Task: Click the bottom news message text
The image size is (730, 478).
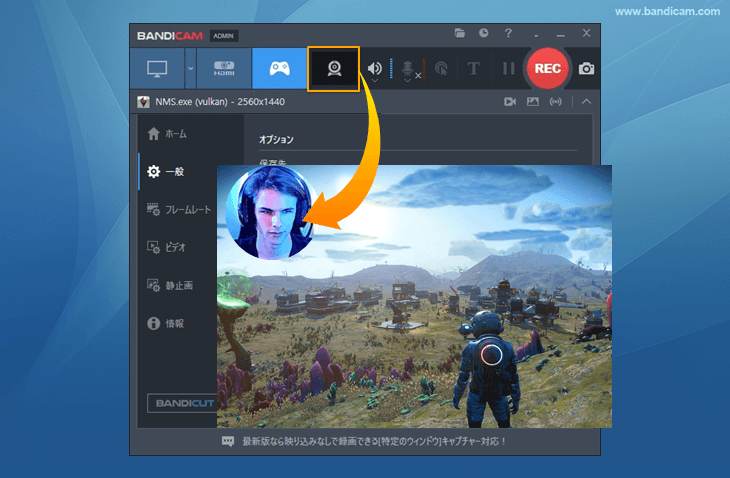Action: pos(374,441)
